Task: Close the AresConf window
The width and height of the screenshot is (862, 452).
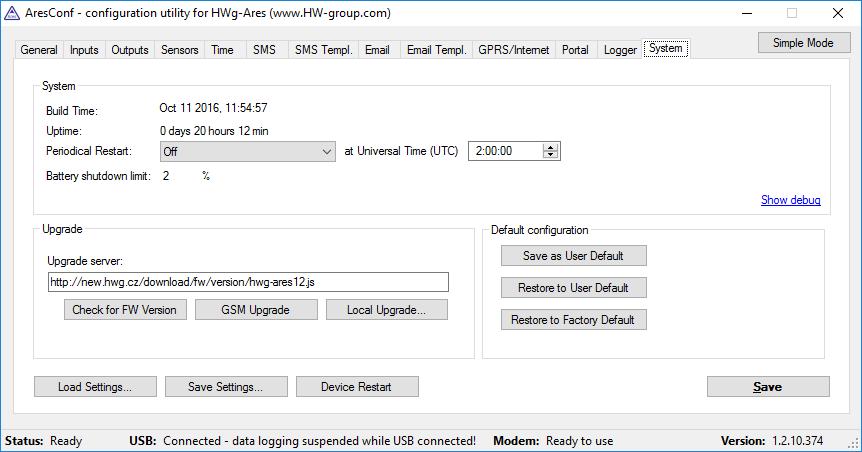Action: pos(838,13)
